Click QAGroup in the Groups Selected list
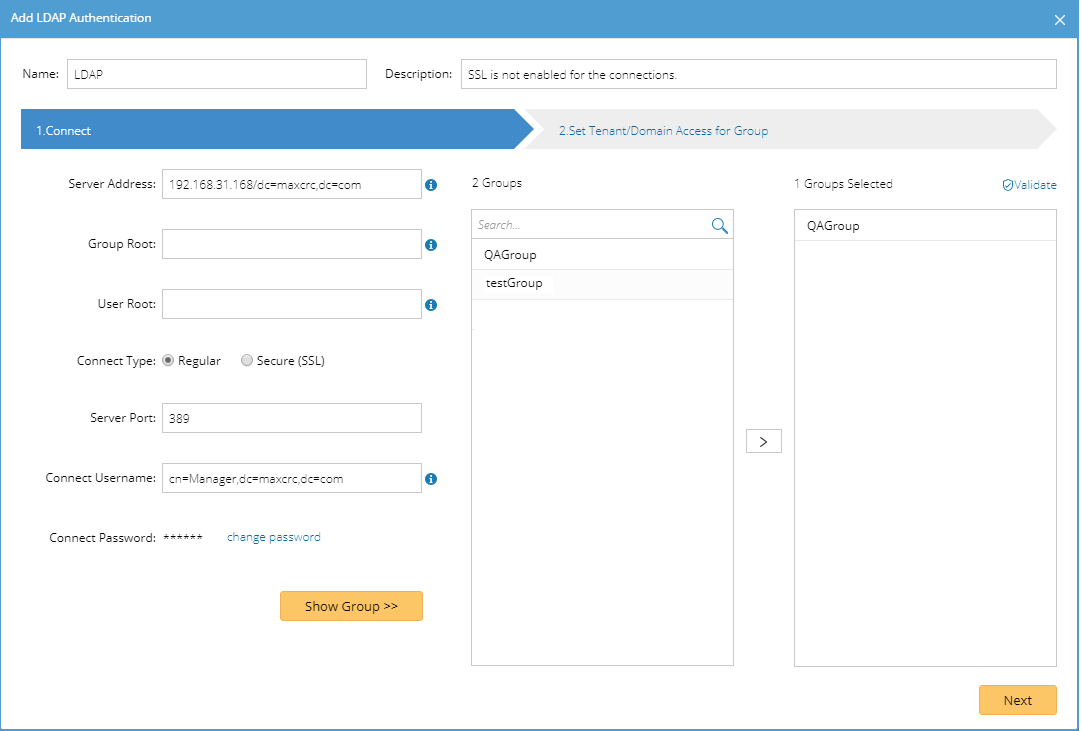The image size is (1082, 731). click(833, 226)
